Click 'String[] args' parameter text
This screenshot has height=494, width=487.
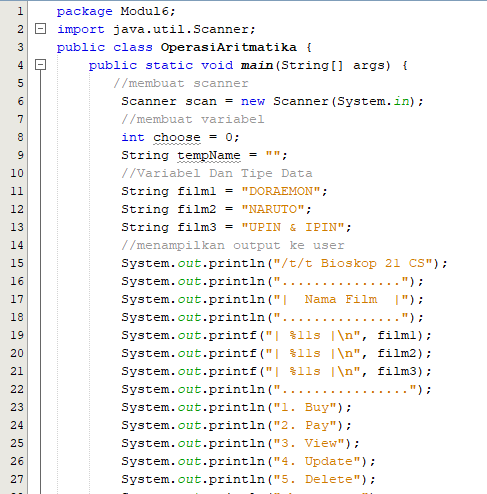(x=336, y=65)
